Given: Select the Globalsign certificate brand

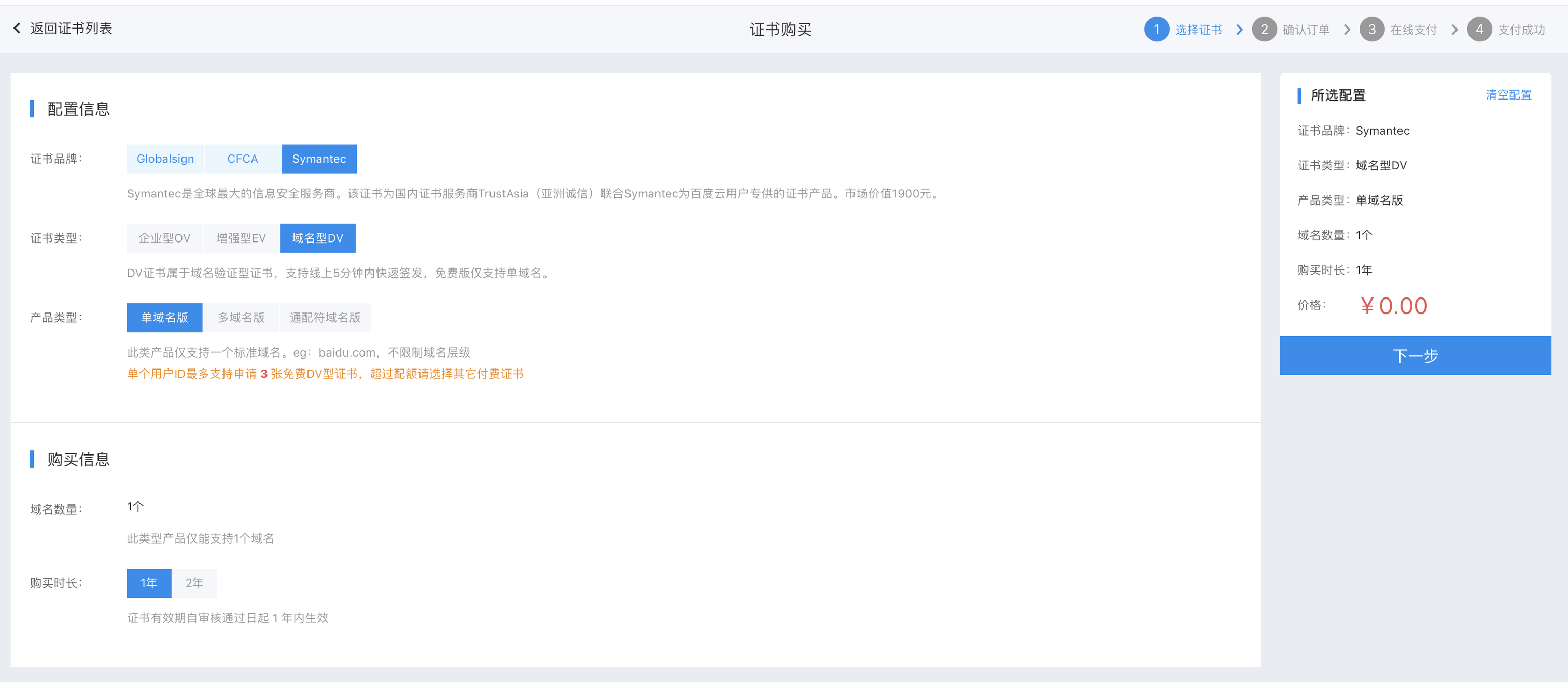Looking at the screenshot, I should [x=165, y=159].
